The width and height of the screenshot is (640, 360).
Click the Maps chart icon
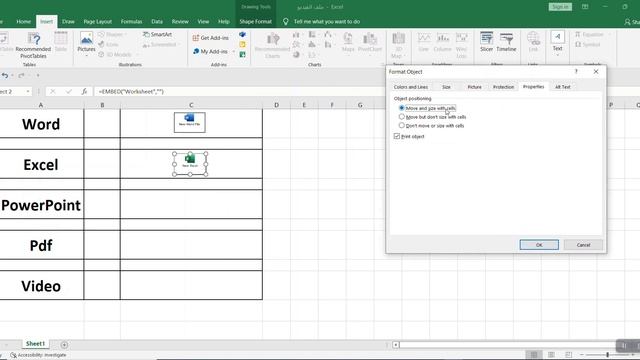(348, 42)
